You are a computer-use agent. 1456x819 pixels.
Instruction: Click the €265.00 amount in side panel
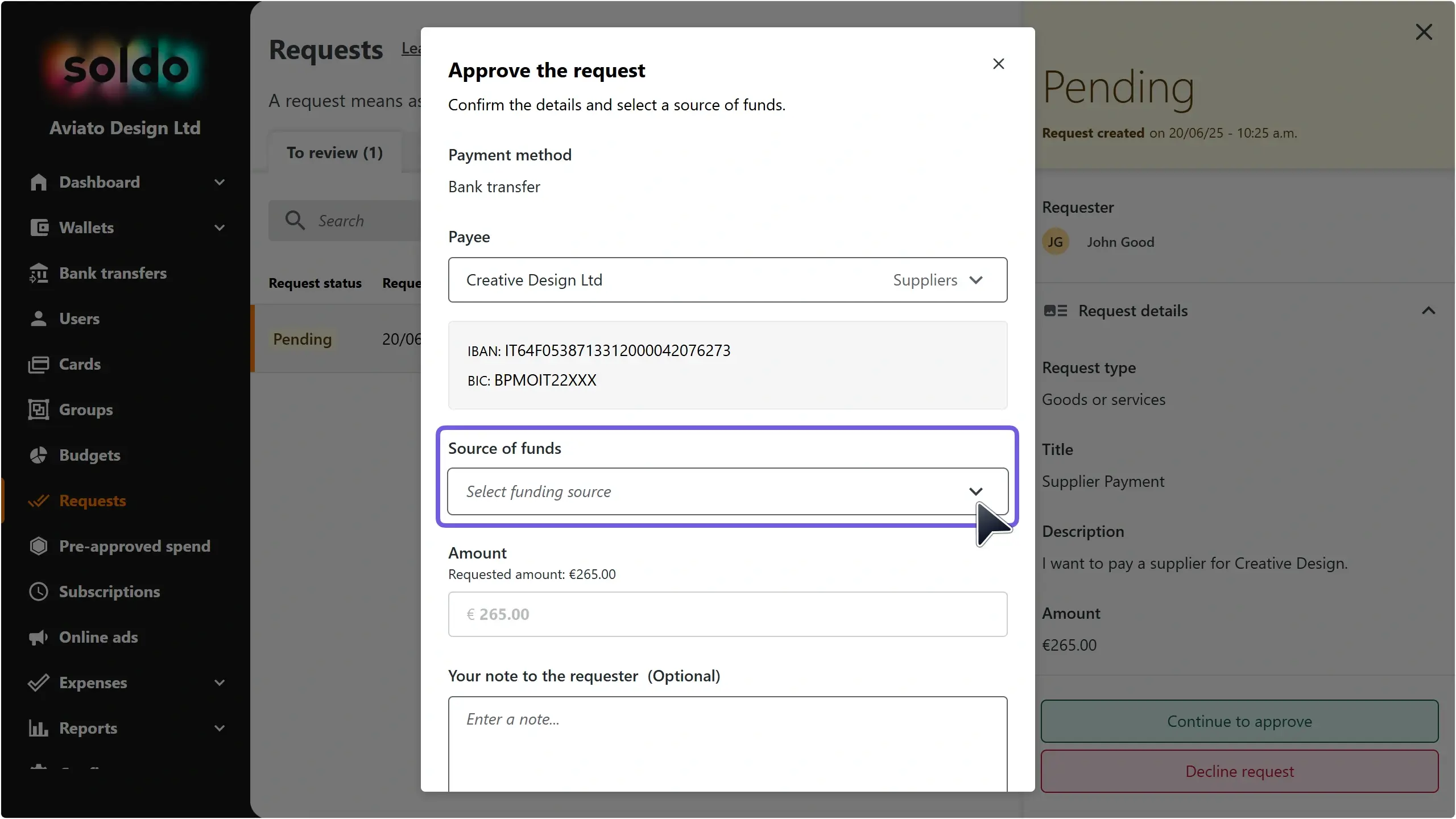tap(1069, 645)
